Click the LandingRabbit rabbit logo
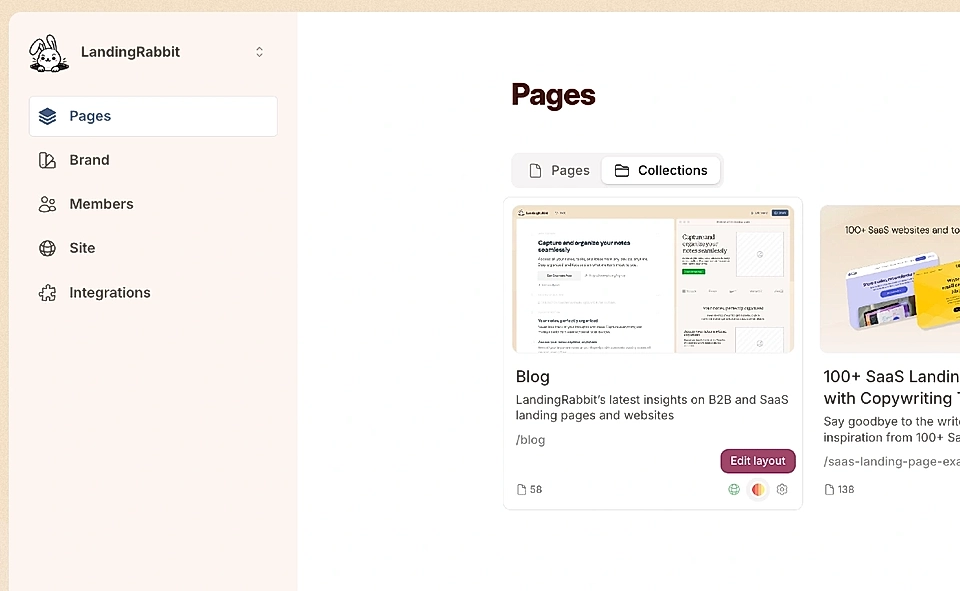The image size is (960, 591). tap(48, 53)
